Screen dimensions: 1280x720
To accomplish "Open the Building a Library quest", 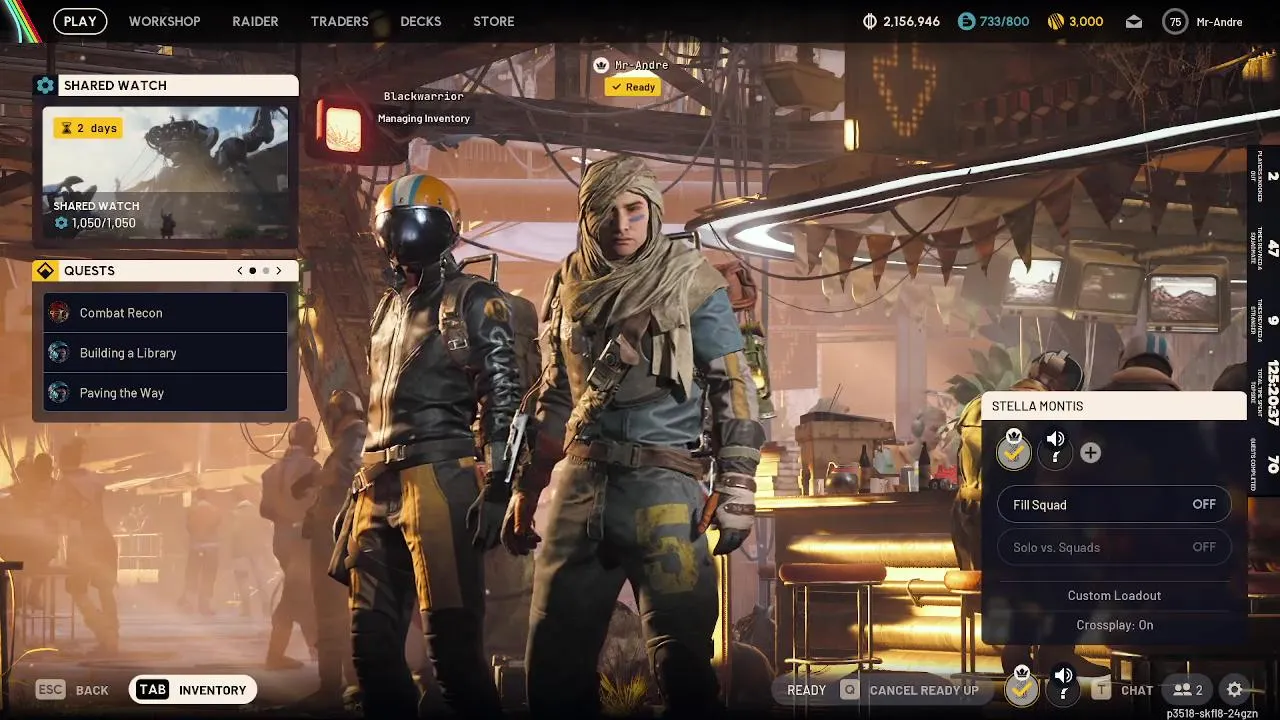I will [165, 352].
